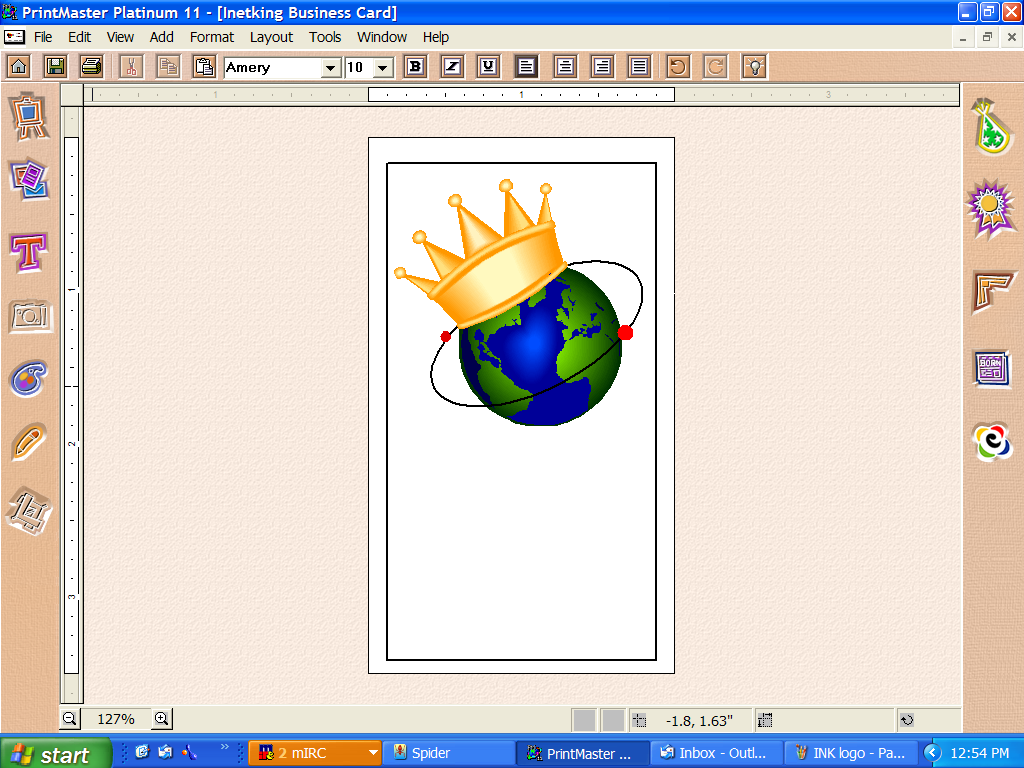Click the Home hub toolbar icon
This screenshot has height=768, width=1024.
click(x=19, y=67)
